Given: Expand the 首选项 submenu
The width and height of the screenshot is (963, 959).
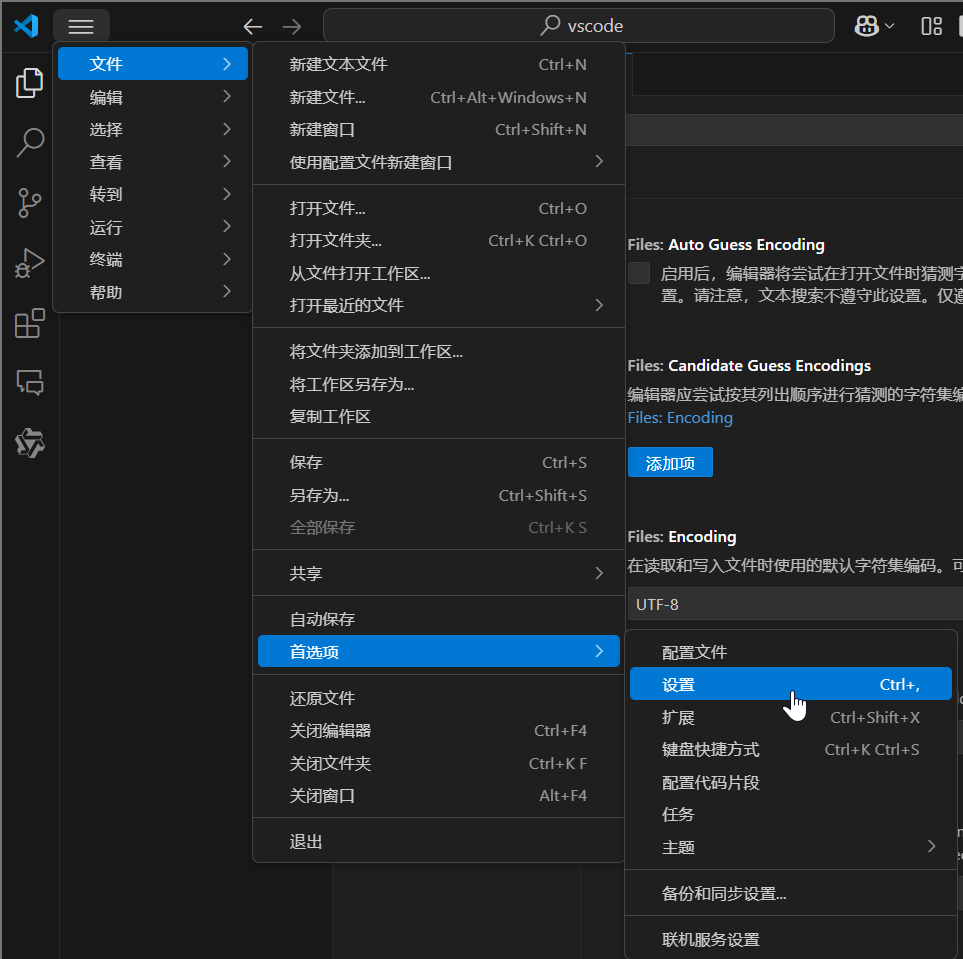Looking at the screenshot, I should [439, 651].
